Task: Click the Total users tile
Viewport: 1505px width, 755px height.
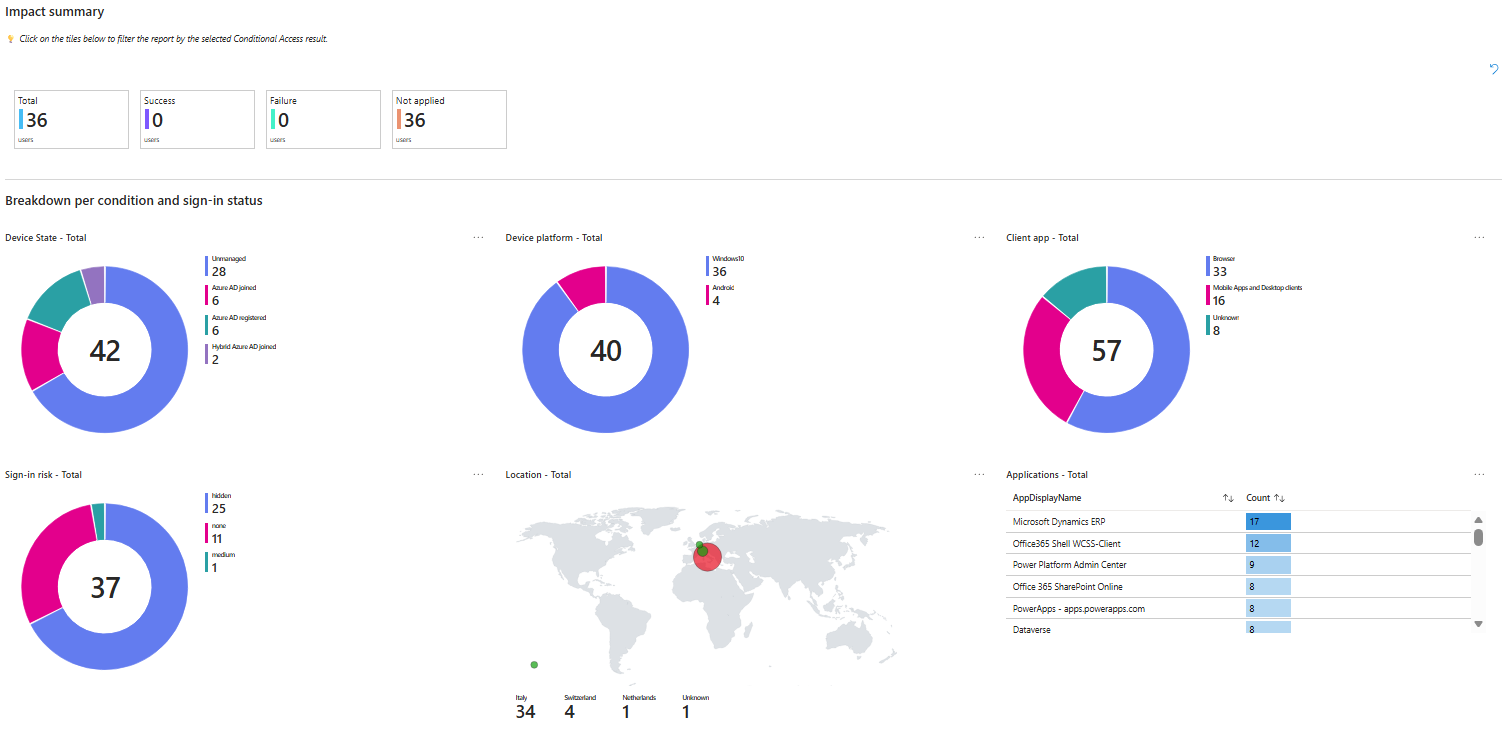Action: click(71, 119)
